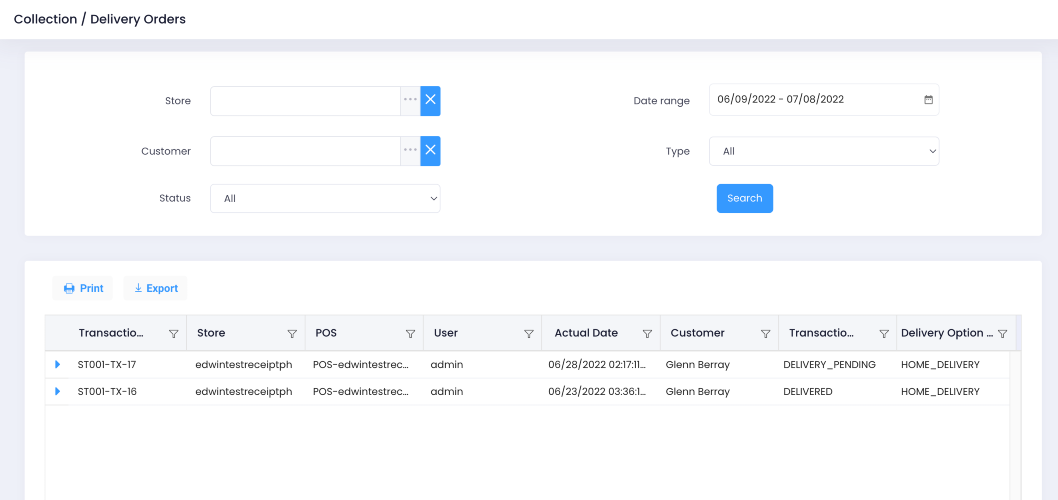
Task: Click admin in ST001-TX-17 row
Action: [447, 364]
